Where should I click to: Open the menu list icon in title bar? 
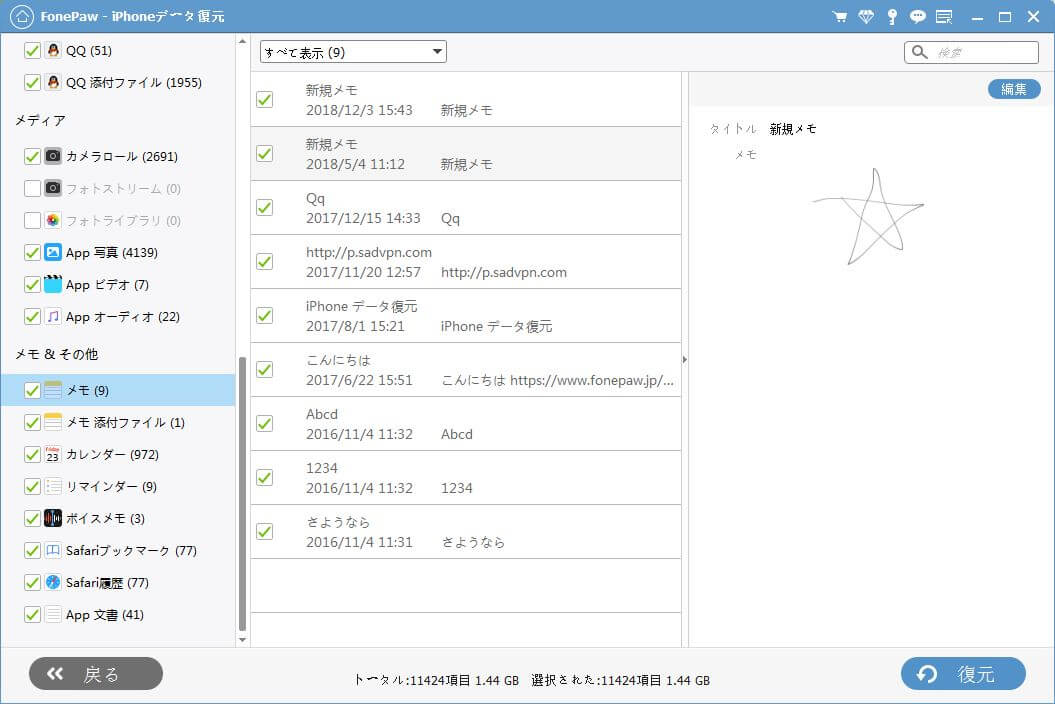pyautogui.click(x=944, y=17)
